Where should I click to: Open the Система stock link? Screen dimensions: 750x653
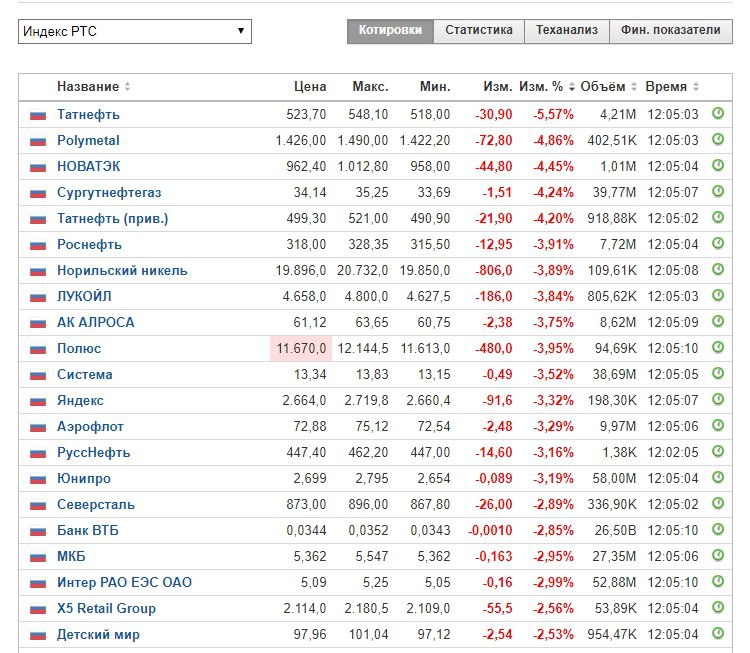coord(85,375)
